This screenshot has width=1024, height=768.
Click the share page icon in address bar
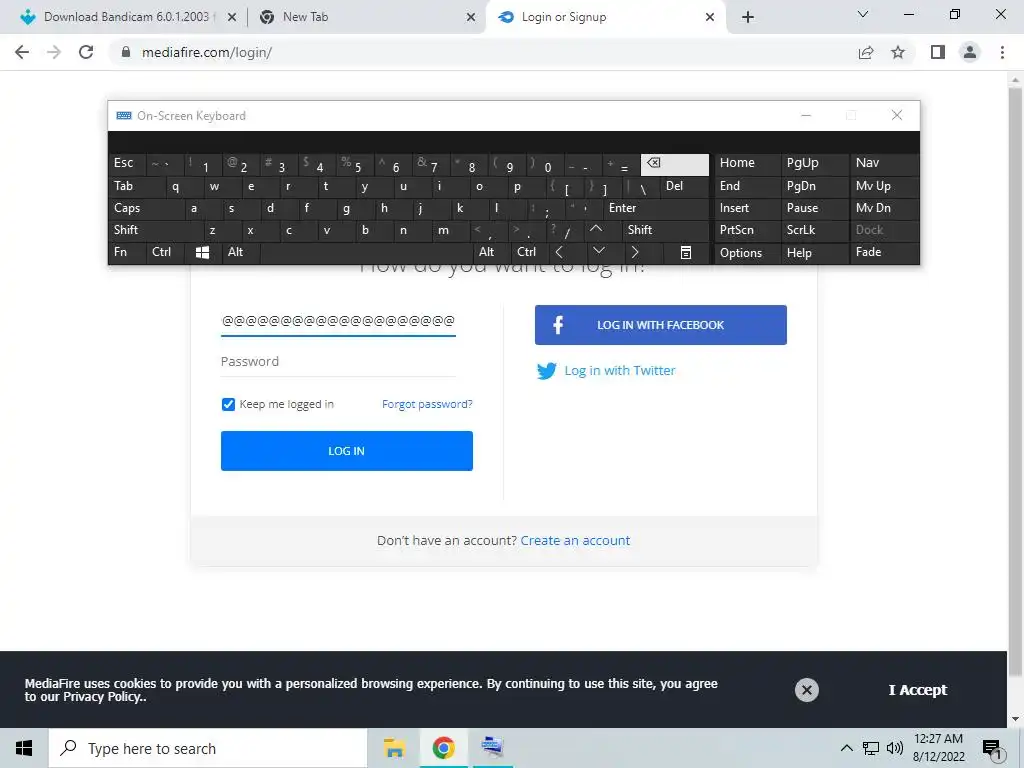[866, 52]
